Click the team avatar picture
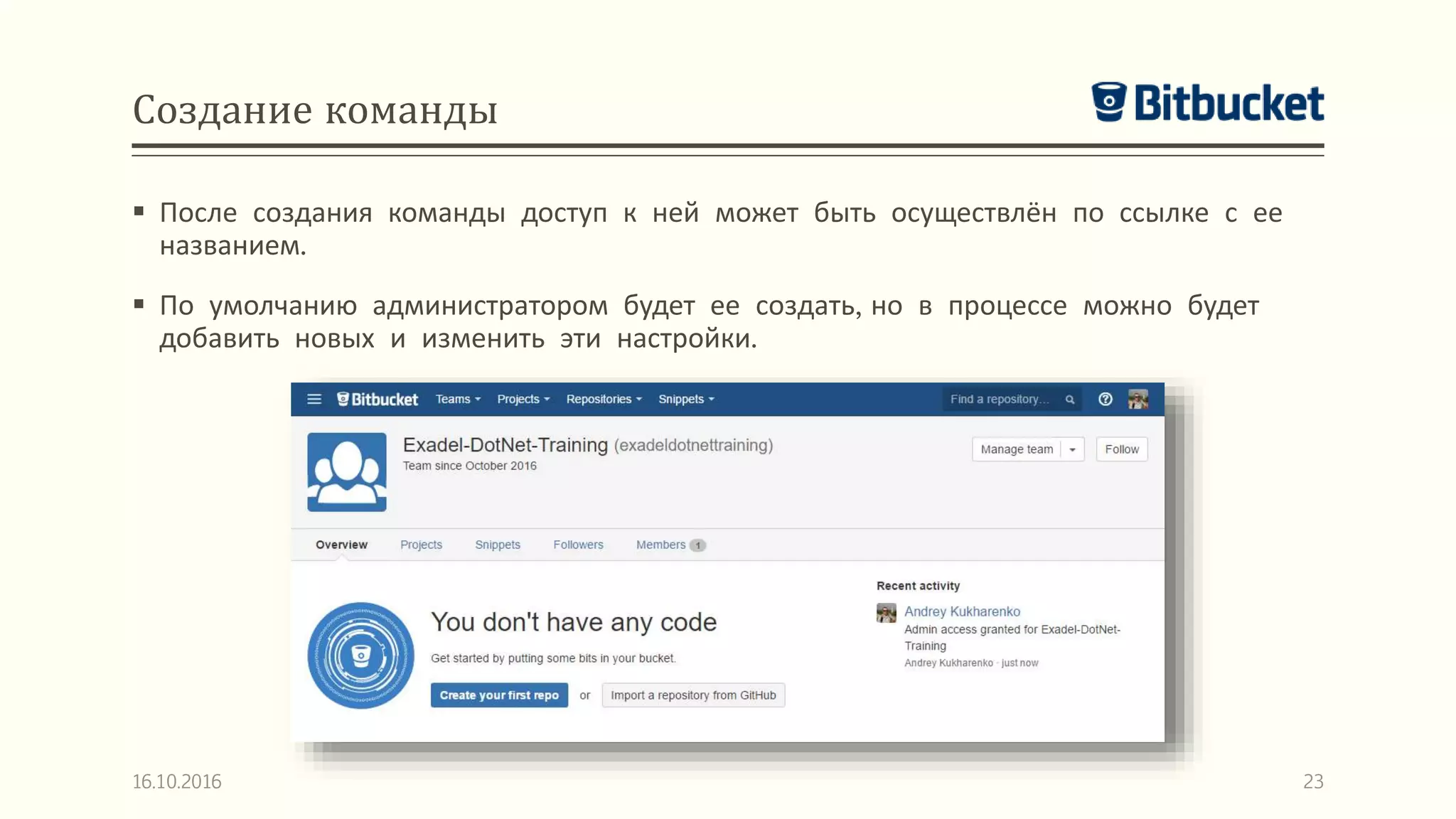 click(347, 472)
